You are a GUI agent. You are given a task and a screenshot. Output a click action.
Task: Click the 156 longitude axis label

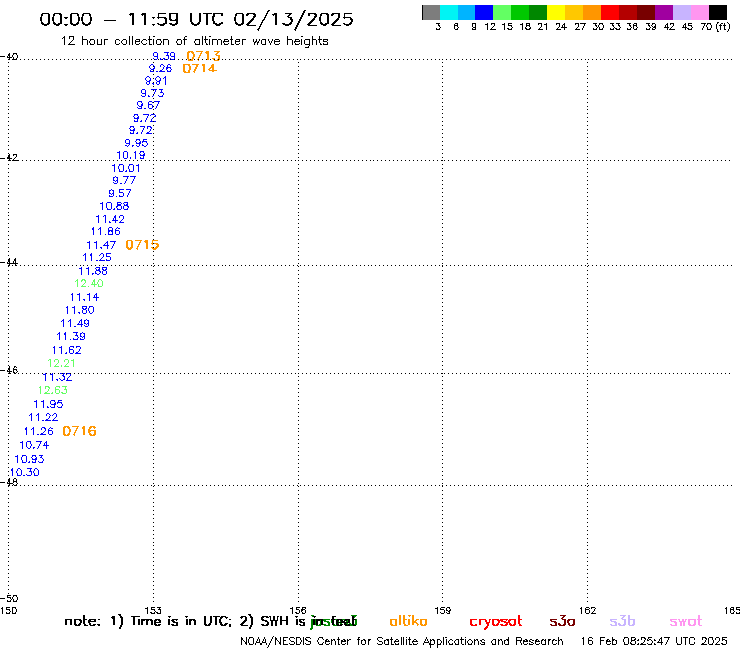pos(298,610)
